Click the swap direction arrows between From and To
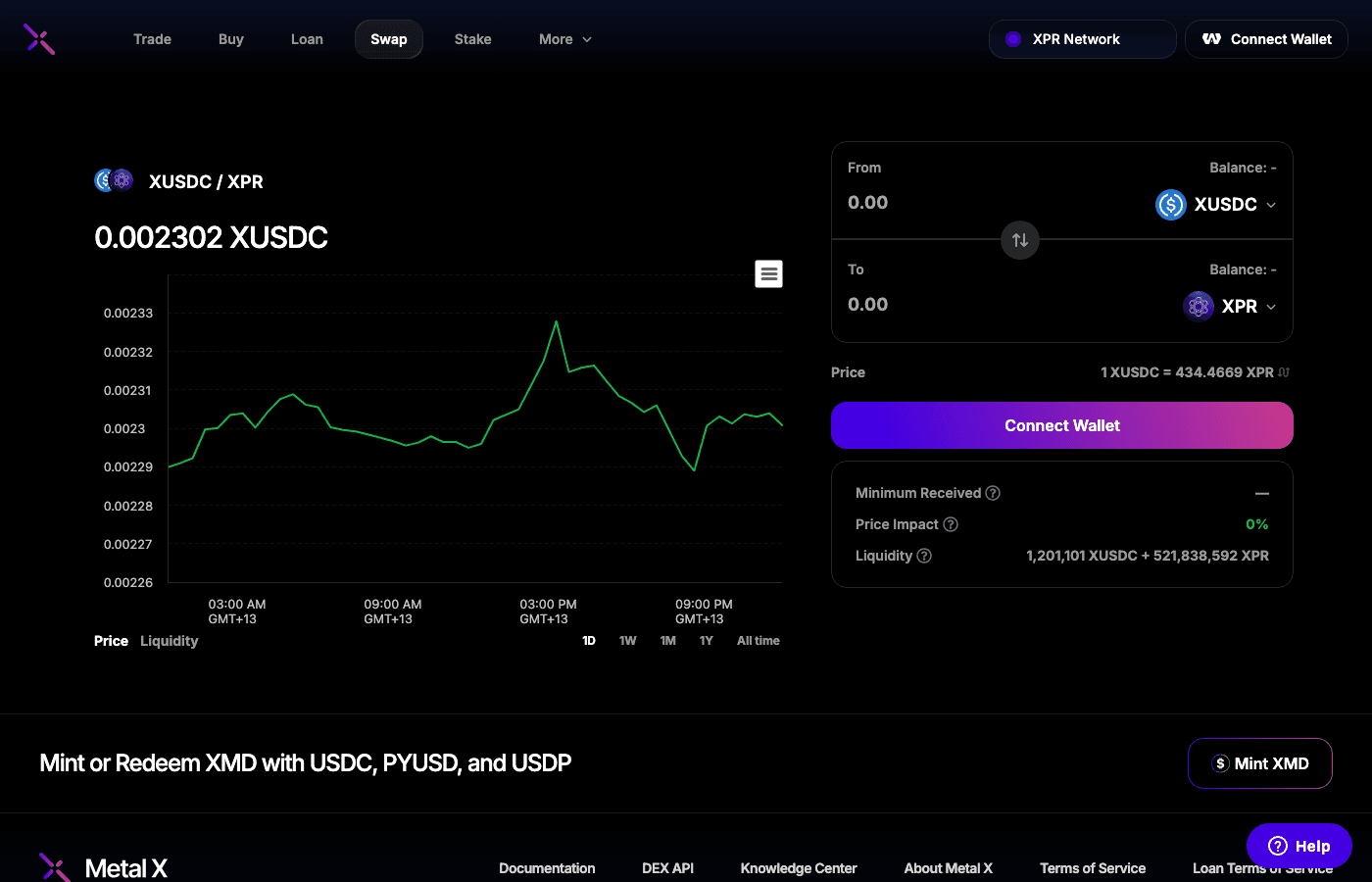The height and width of the screenshot is (882, 1372). tap(1019, 239)
